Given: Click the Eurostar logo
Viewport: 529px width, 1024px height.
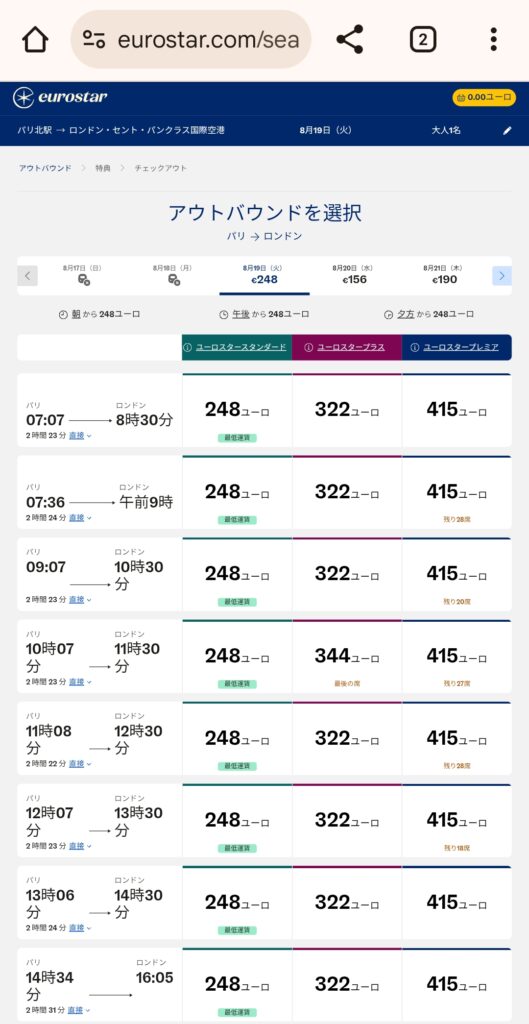Looking at the screenshot, I should pos(59,98).
